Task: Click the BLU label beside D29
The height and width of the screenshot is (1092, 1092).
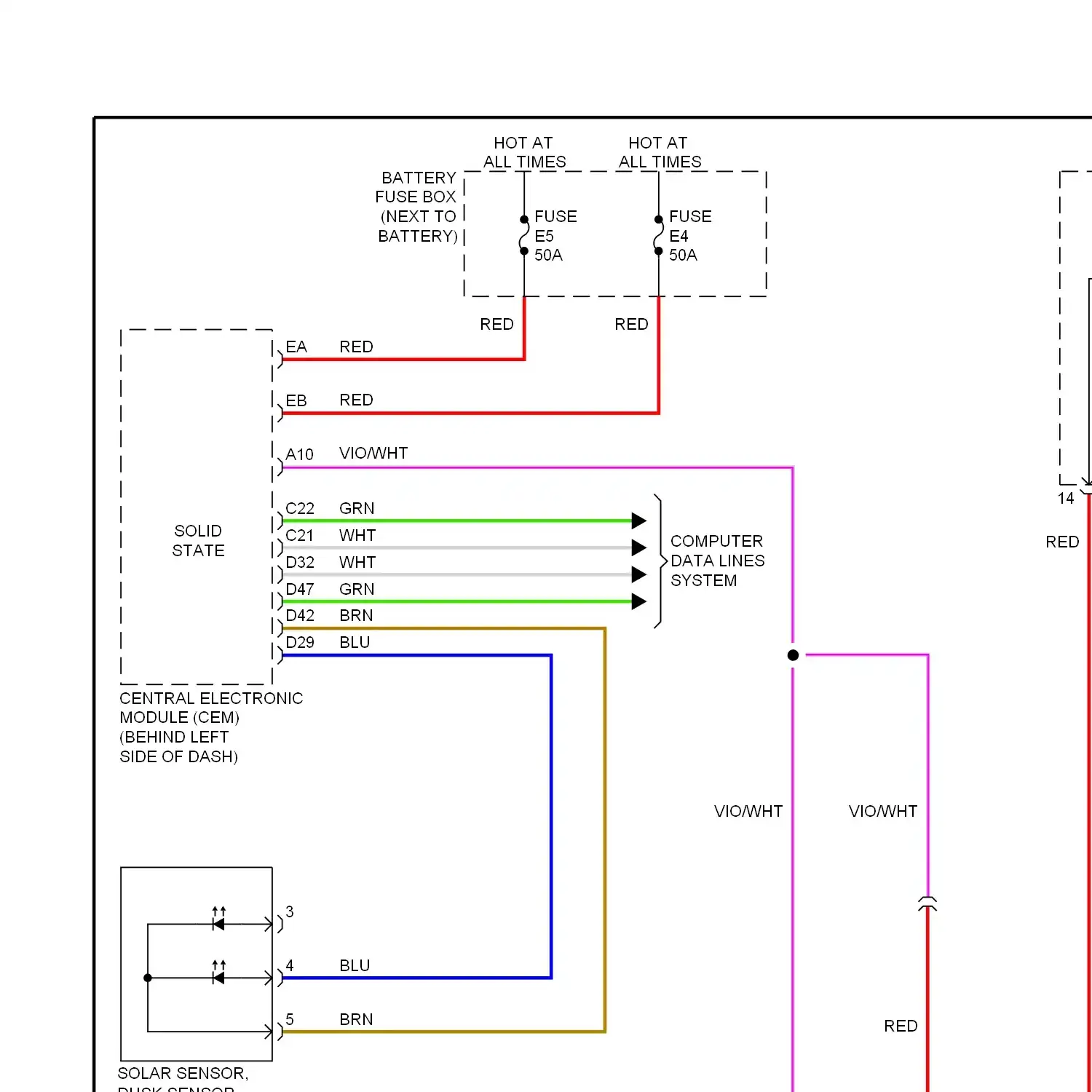Action: click(355, 642)
